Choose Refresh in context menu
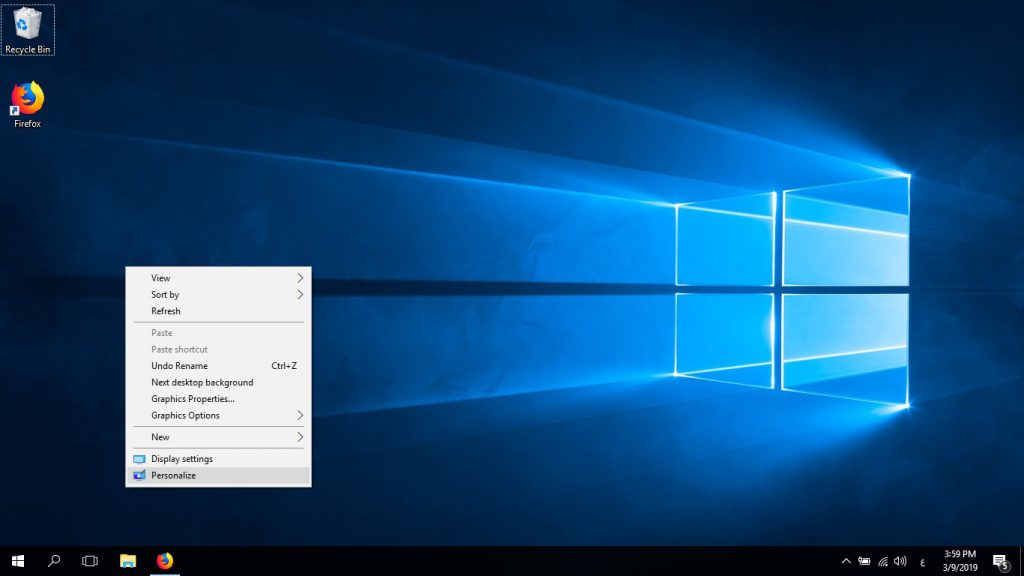This screenshot has height=576, width=1024. 218,312
